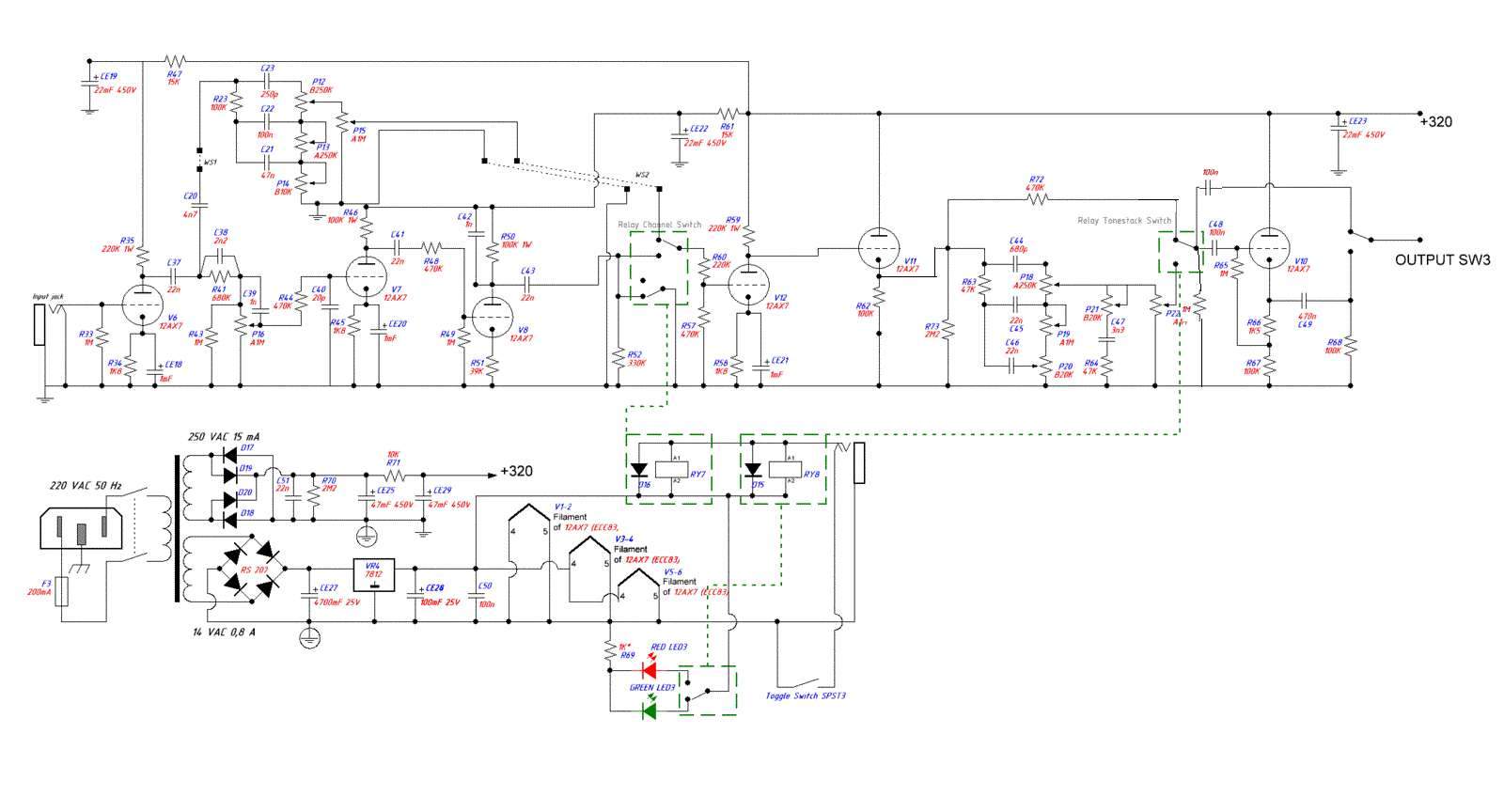Click the "RED LED3" text label
1504x812 pixels.
[x=669, y=648]
